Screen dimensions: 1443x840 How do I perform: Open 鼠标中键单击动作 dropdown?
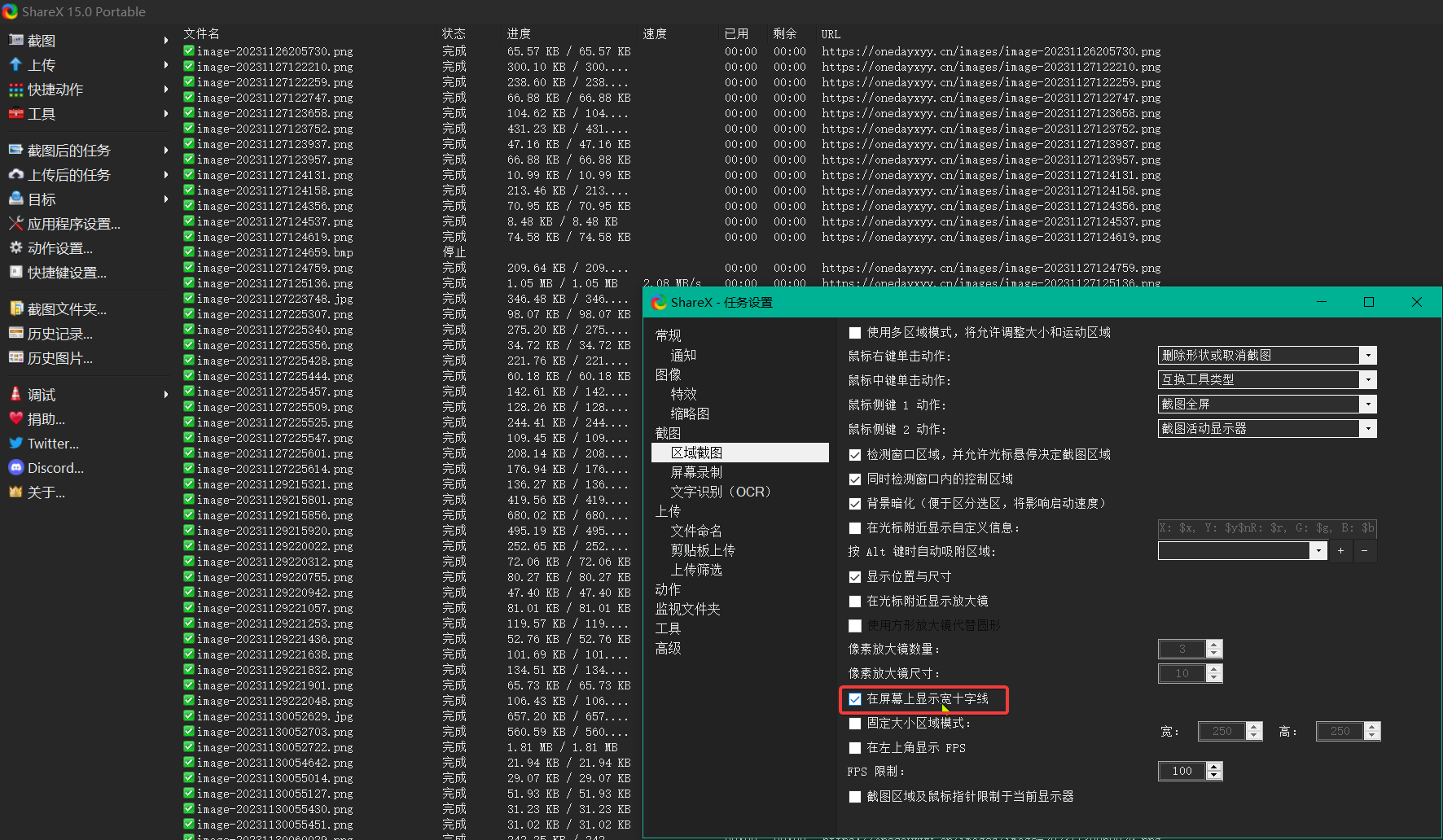1267,379
